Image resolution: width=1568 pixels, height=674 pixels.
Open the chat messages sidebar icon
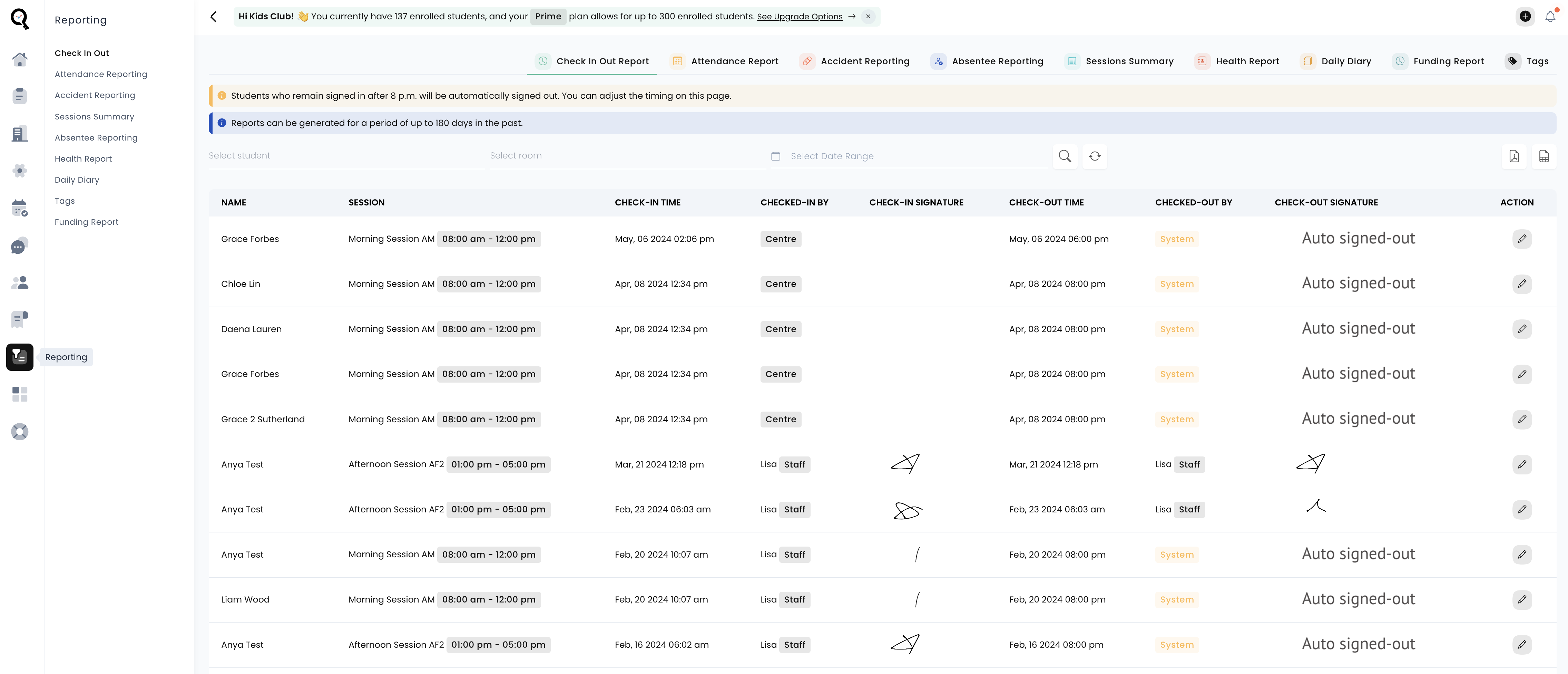[19, 246]
